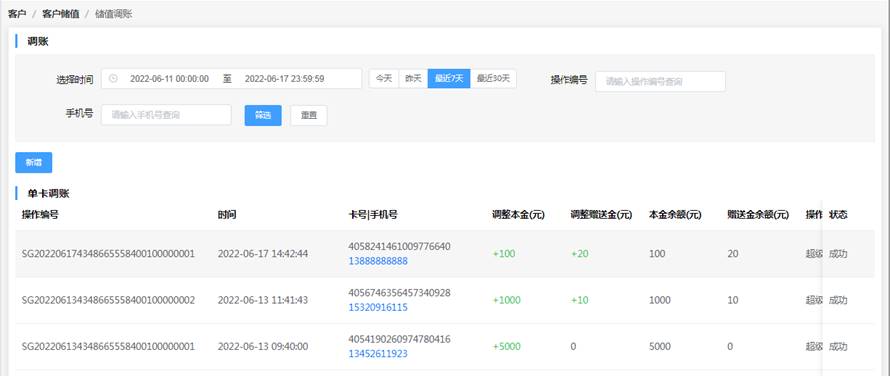The height and width of the screenshot is (376, 890).
Task: Click the 操作编号 column header
Action: [x=40, y=215]
